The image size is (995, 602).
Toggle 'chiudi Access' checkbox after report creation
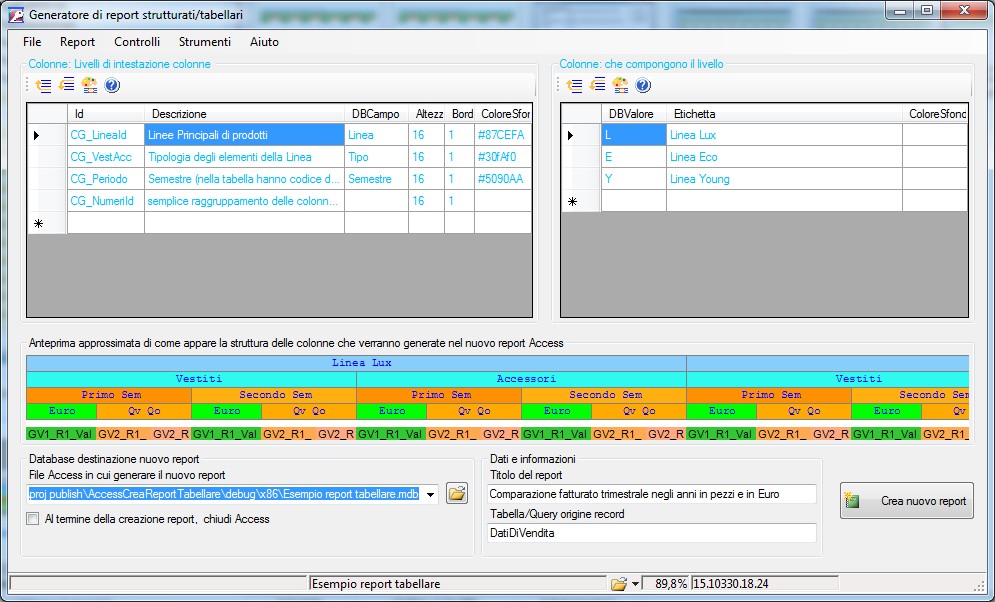pyautogui.click(x=32, y=519)
